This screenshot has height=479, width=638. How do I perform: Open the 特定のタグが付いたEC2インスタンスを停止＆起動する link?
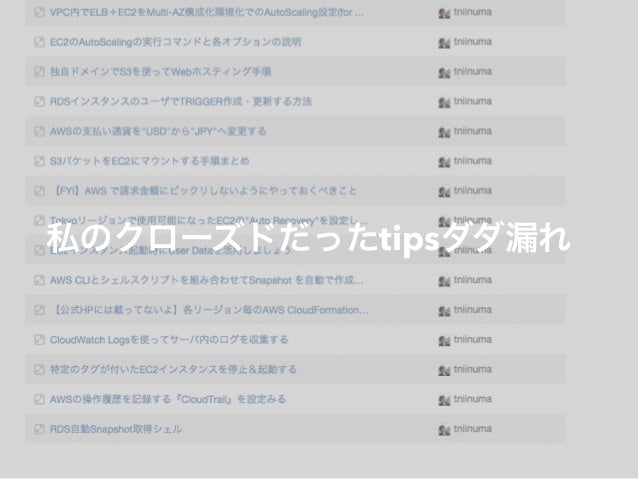173,369
